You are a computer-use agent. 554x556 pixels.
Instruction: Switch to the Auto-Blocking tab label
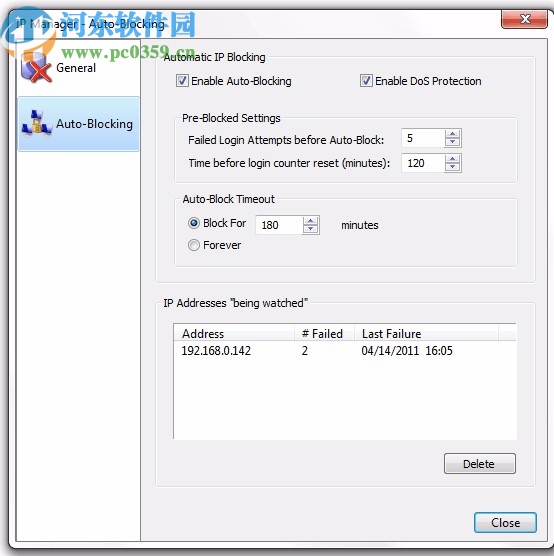[x=94, y=124]
